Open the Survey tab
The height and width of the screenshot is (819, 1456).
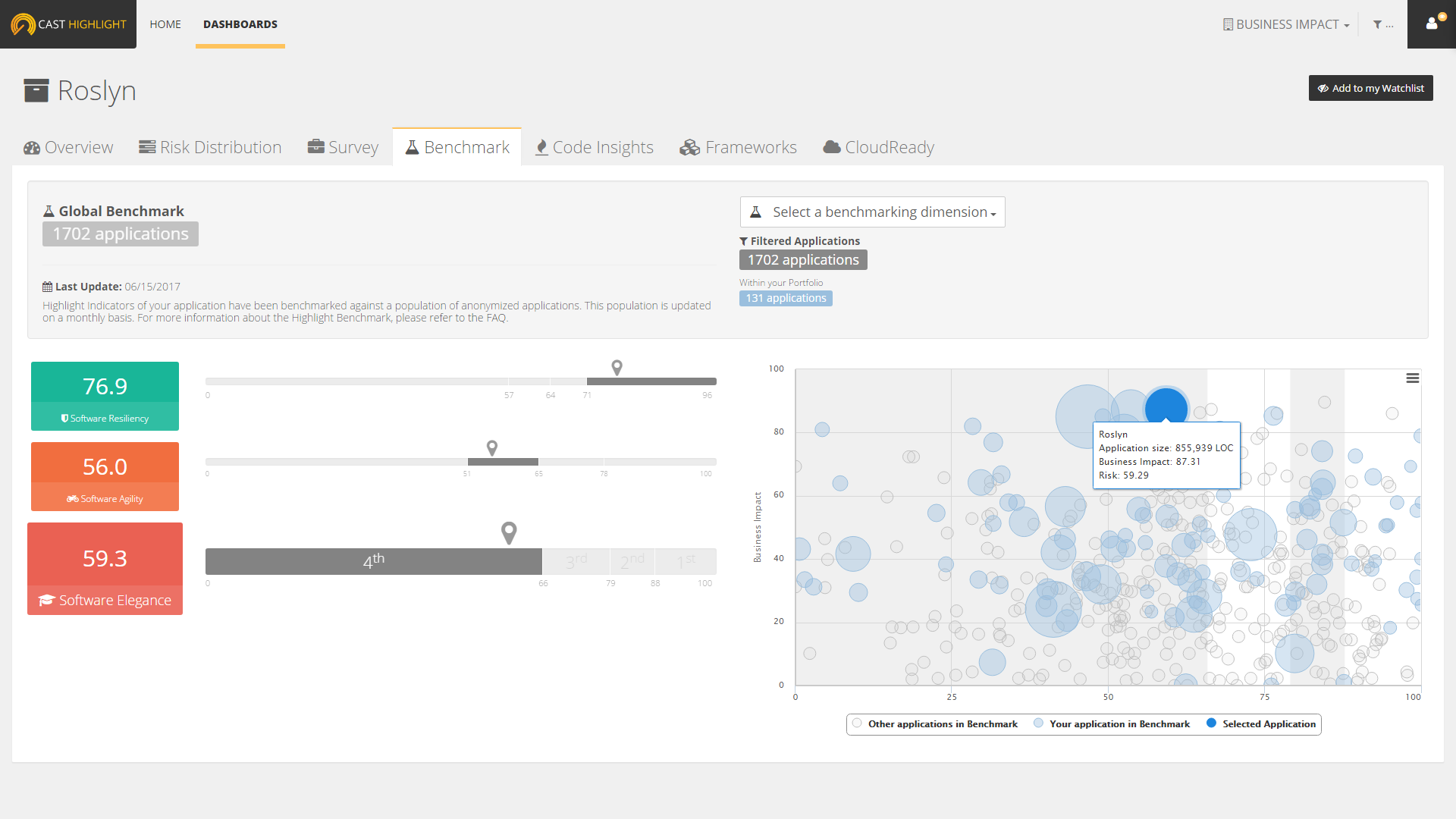343,147
